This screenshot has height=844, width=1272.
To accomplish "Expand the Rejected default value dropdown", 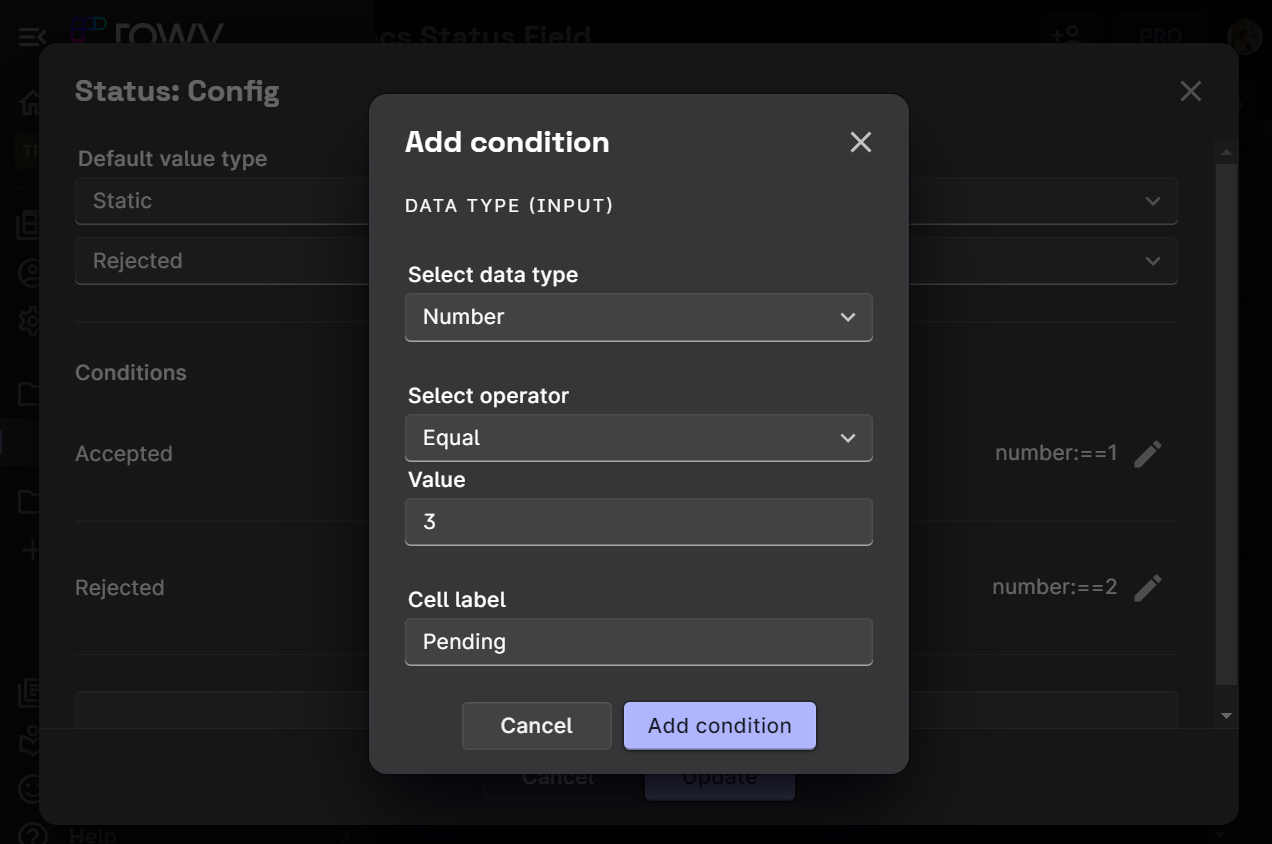I will point(1152,261).
